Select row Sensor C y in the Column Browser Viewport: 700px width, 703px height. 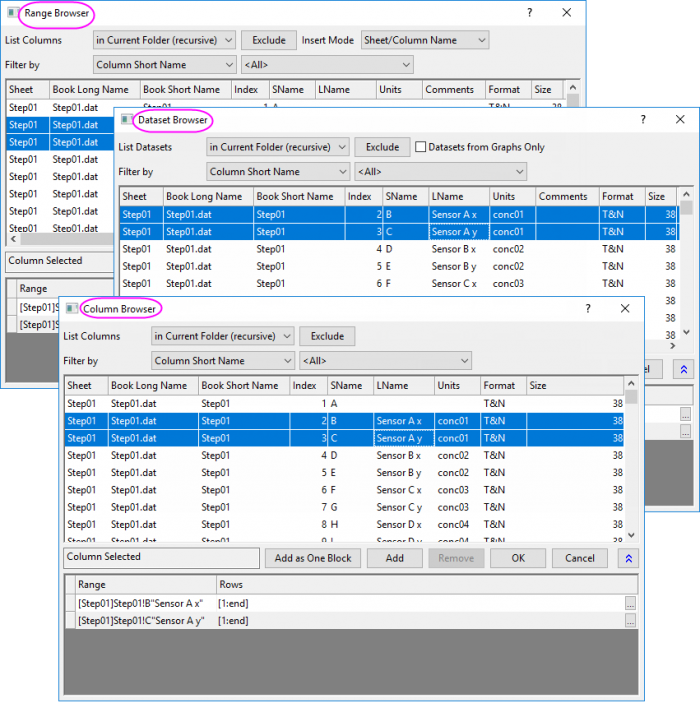(x=344, y=507)
